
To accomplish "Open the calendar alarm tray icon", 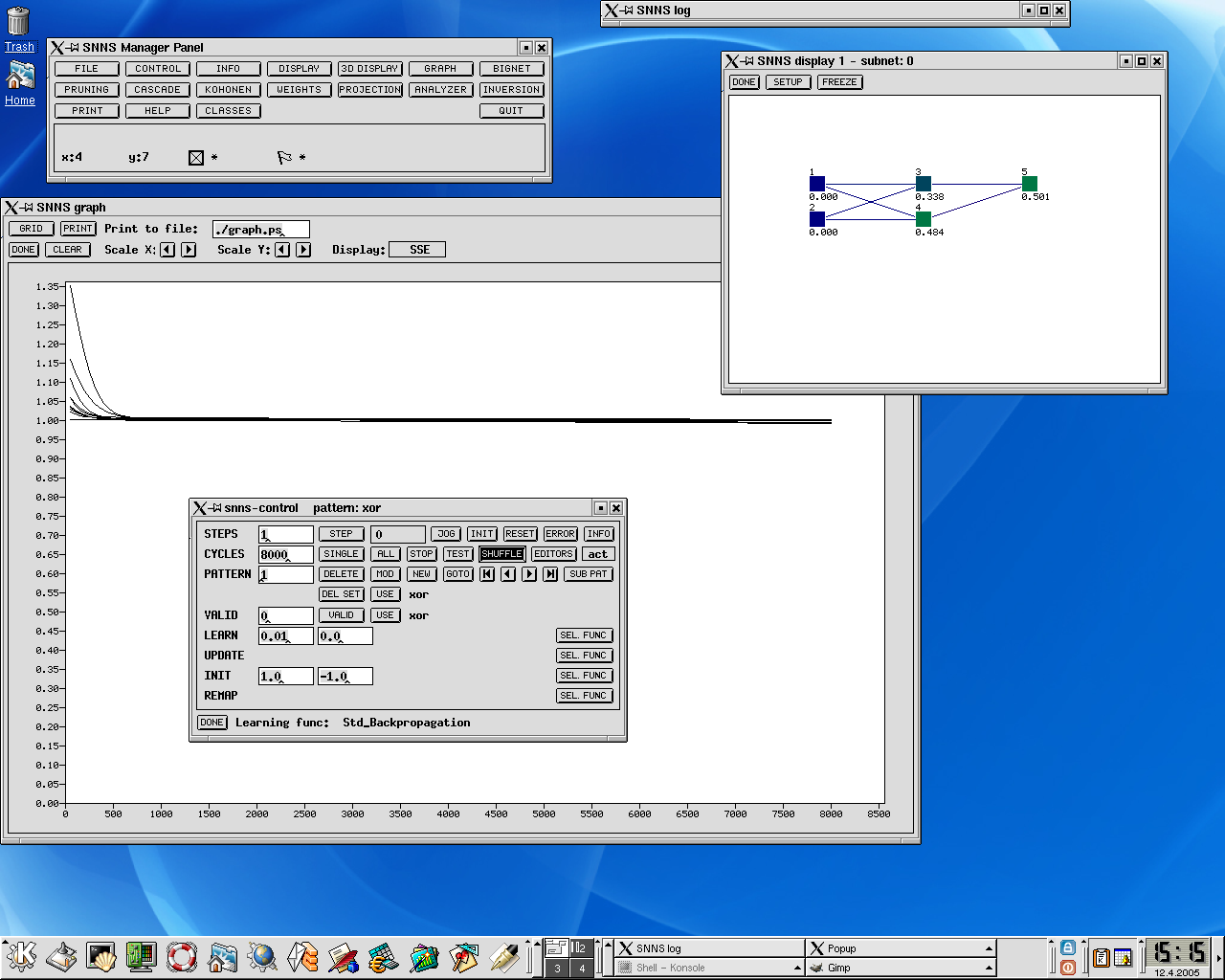I will click(1123, 957).
